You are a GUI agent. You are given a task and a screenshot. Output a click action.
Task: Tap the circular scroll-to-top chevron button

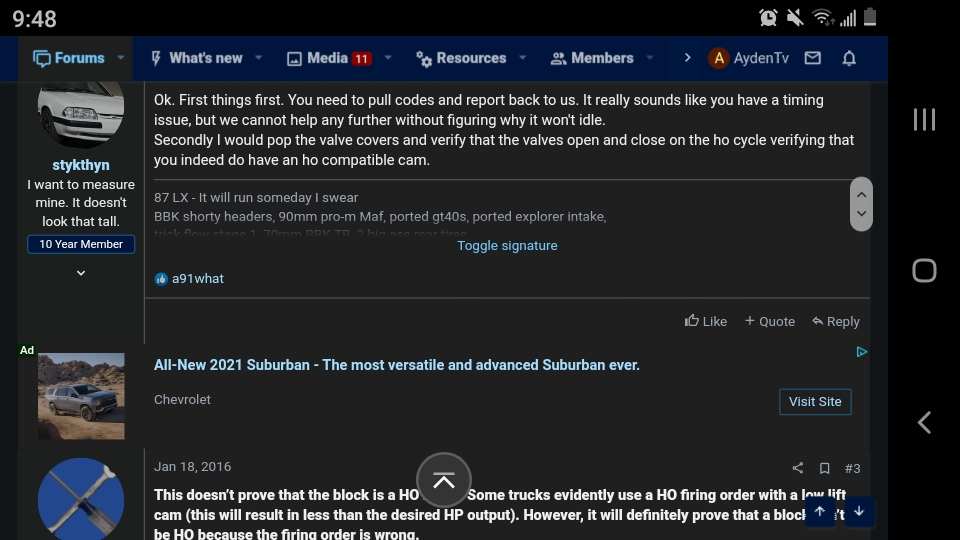coord(444,481)
